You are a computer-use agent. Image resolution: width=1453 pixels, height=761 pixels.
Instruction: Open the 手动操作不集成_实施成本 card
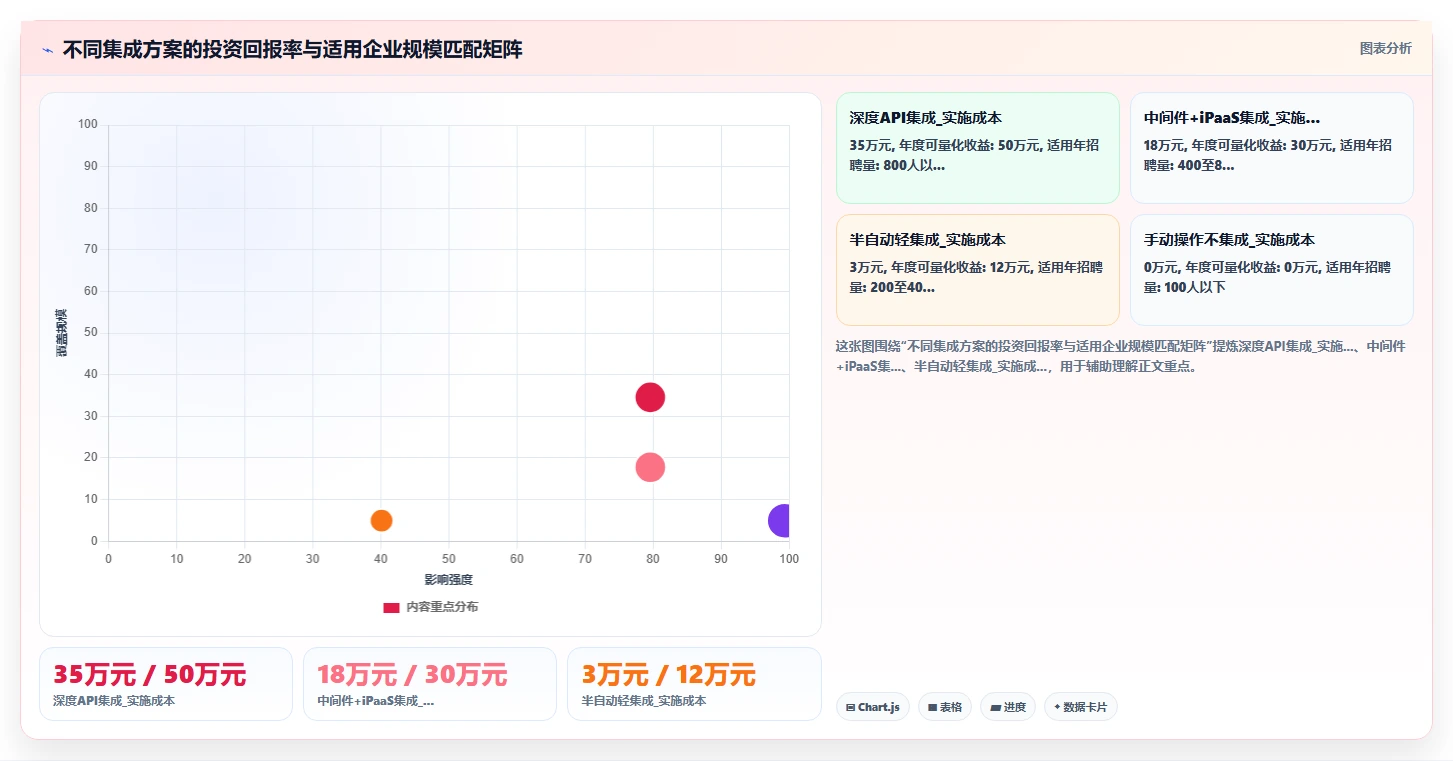[1271, 270]
